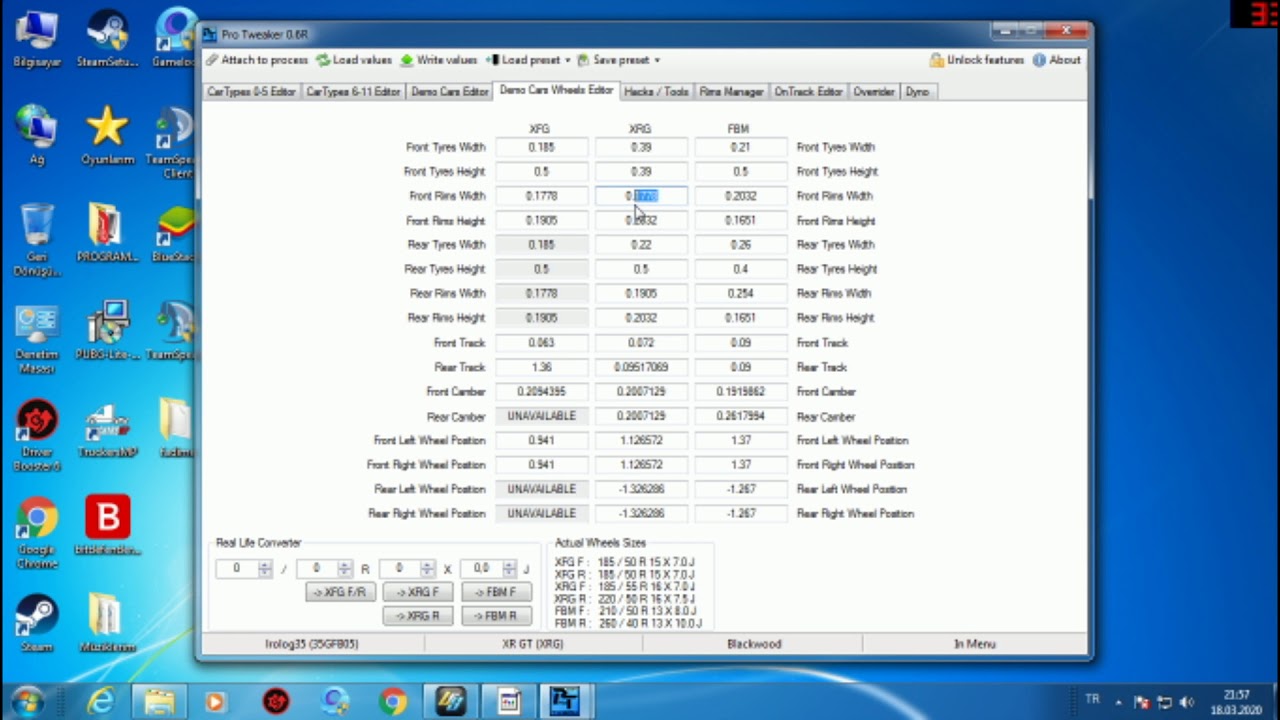
Task: Click the Unlock features lock icon
Action: [937, 60]
